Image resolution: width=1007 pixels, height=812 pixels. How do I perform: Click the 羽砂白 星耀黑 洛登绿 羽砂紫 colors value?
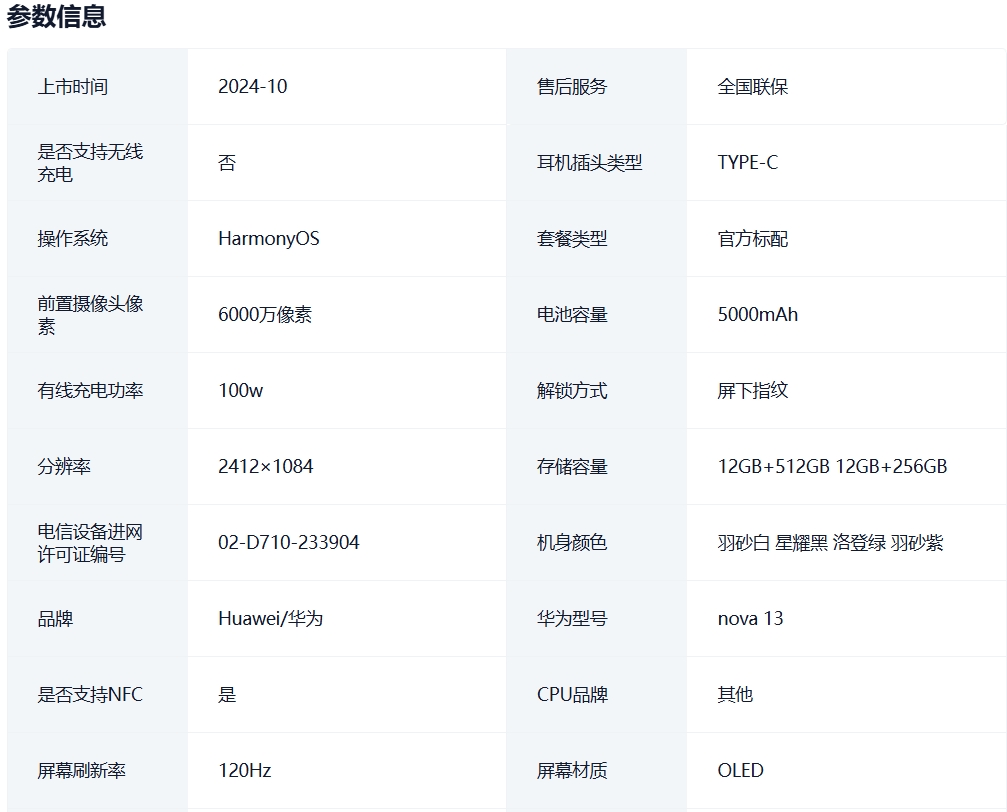point(830,543)
